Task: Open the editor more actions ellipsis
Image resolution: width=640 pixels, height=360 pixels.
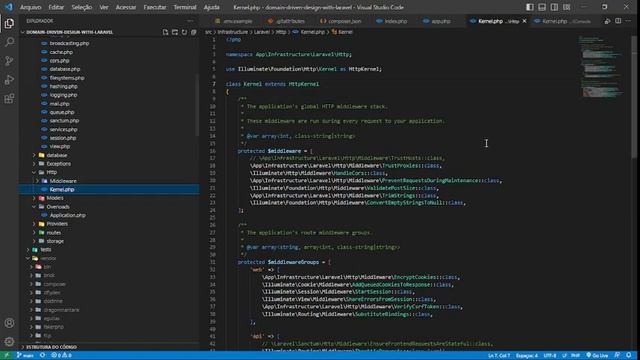Action: click(x=629, y=21)
